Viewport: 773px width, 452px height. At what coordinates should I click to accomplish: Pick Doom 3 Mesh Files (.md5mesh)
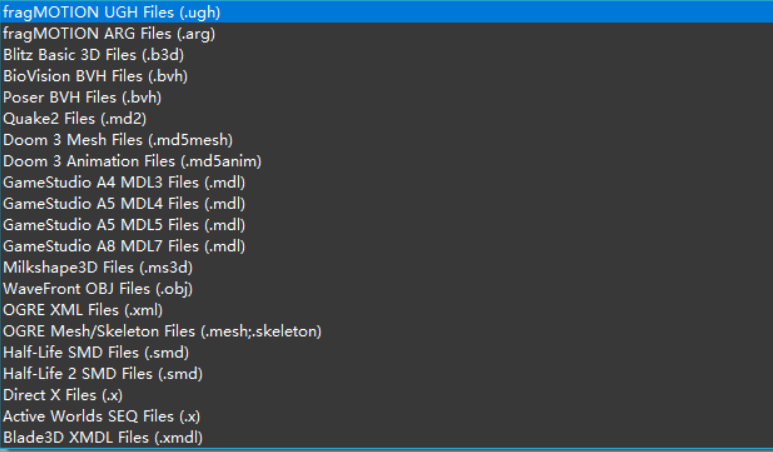[x=386, y=139]
